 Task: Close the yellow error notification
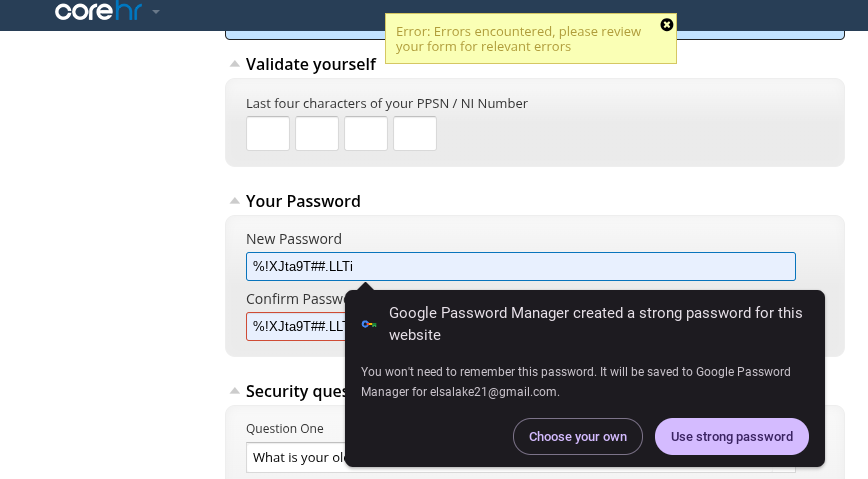click(666, 24)
